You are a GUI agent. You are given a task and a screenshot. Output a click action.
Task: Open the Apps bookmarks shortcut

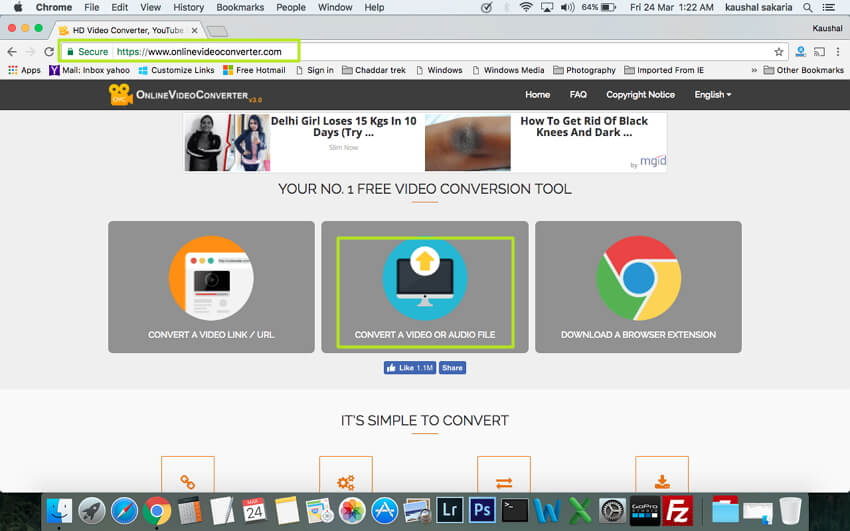[24, 70]
